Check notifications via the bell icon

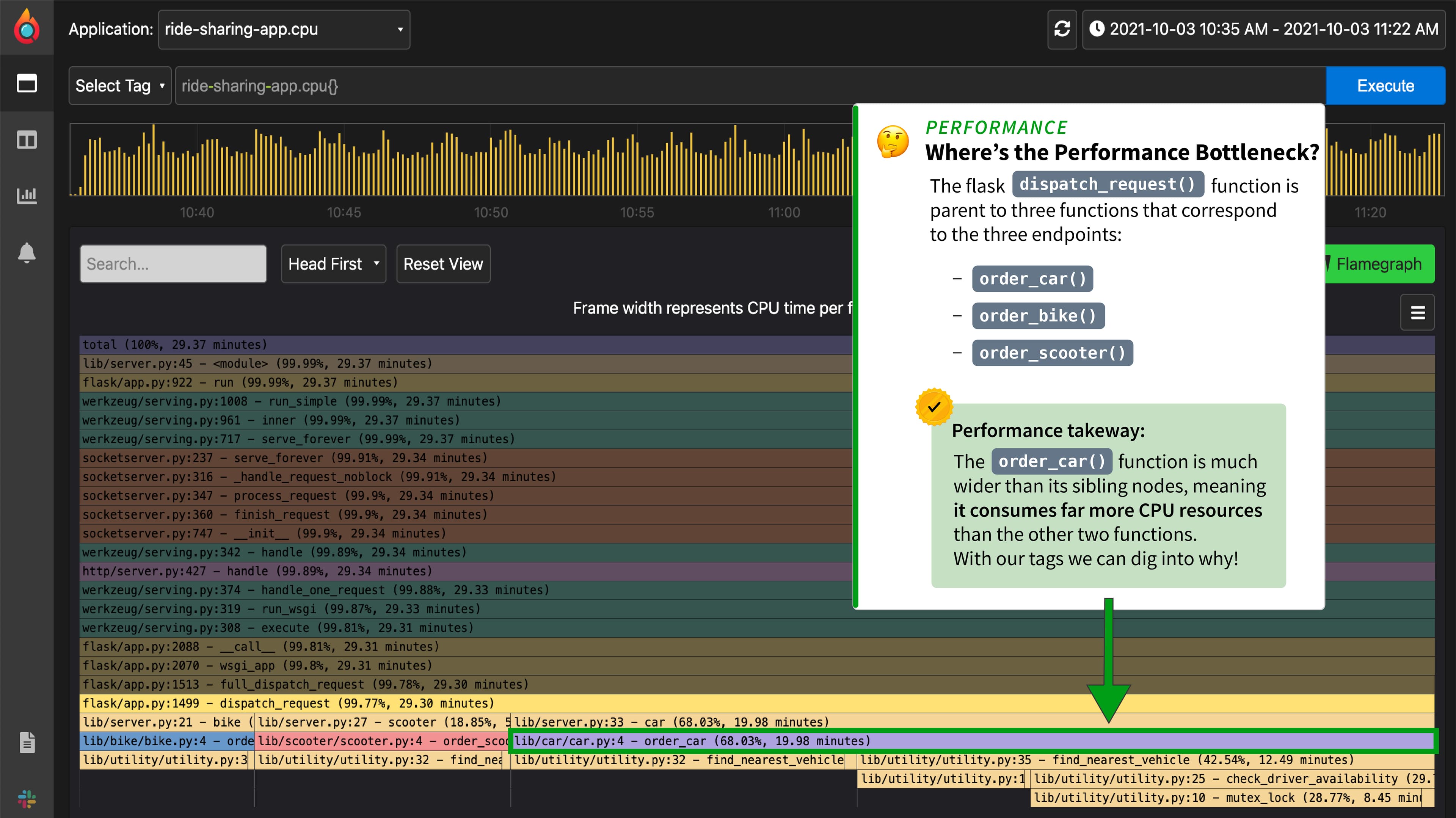[27, 252]
